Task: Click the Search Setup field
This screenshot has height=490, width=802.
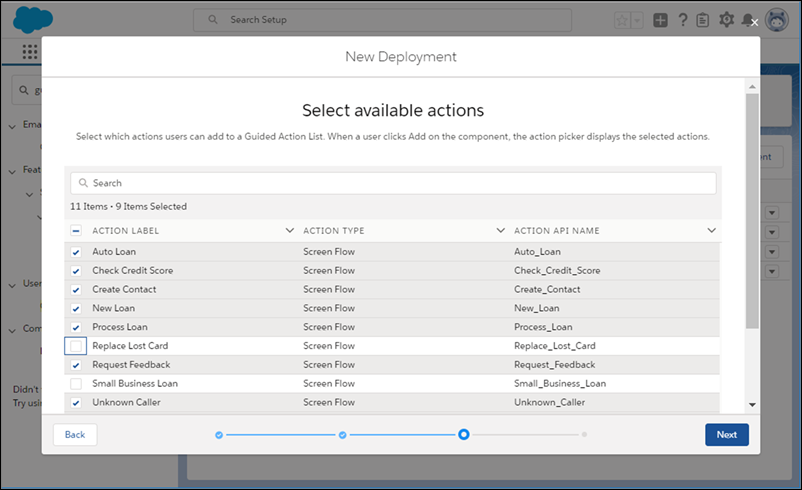Action: [382, 20]
